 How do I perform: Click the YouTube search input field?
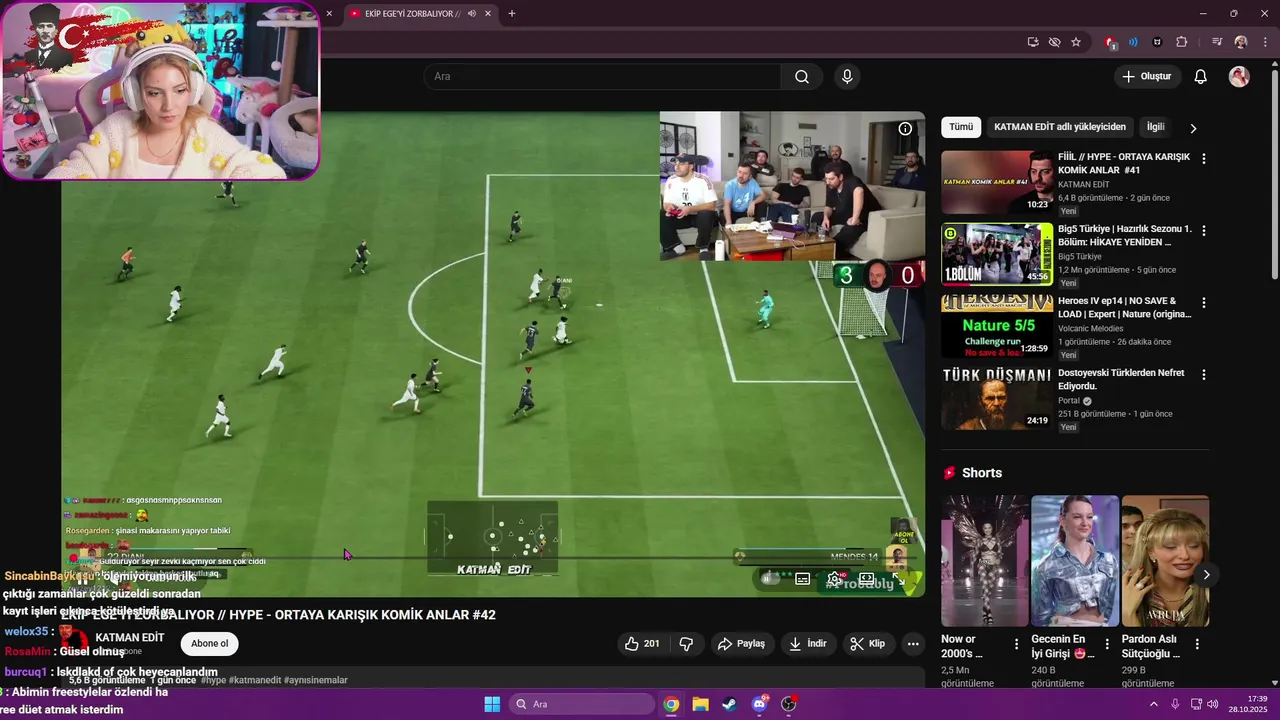click(x=603, y=77)
